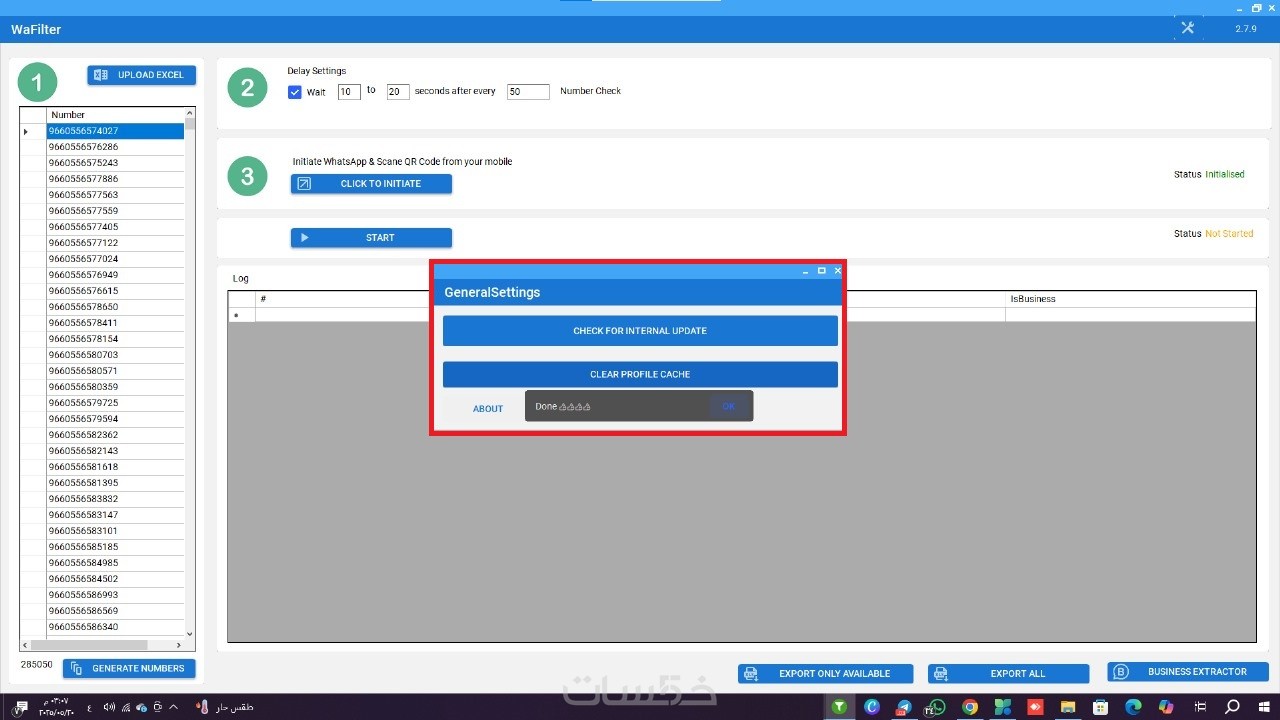Minimize the GeneralSettings dialog
The width and height of the screenshot is (1280, 720).
point(806,271)
